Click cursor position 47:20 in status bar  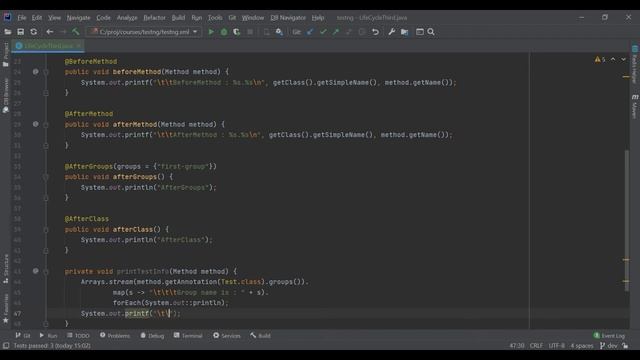(x=516, y=346)
